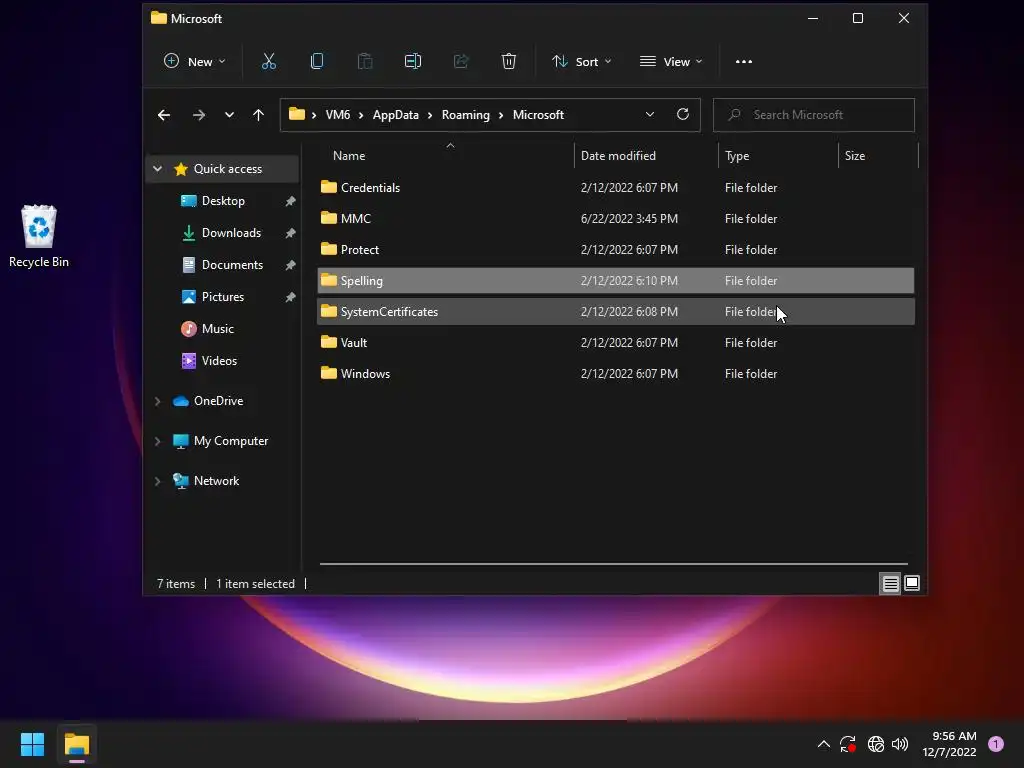The width and height of the screenshot is (1024, 768).
Task: Open the notification badge on taskbar
Action: point(996,744)
